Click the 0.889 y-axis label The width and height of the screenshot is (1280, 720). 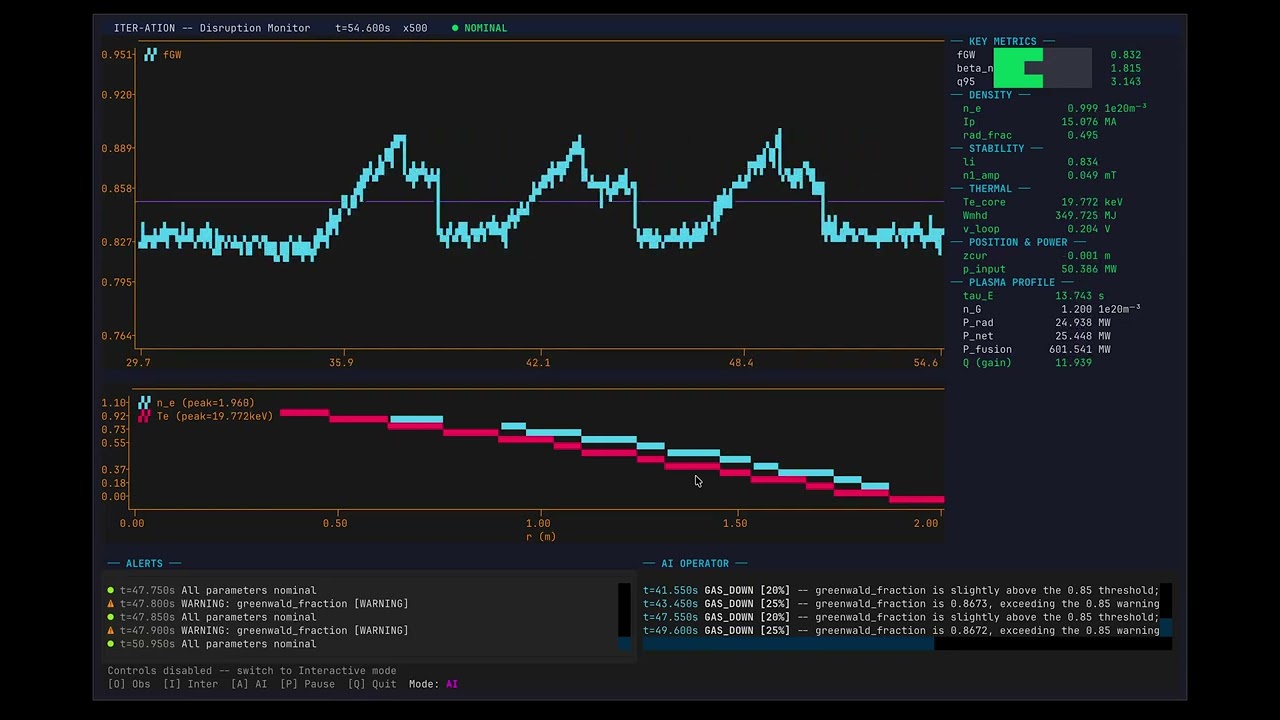[117, 148]
